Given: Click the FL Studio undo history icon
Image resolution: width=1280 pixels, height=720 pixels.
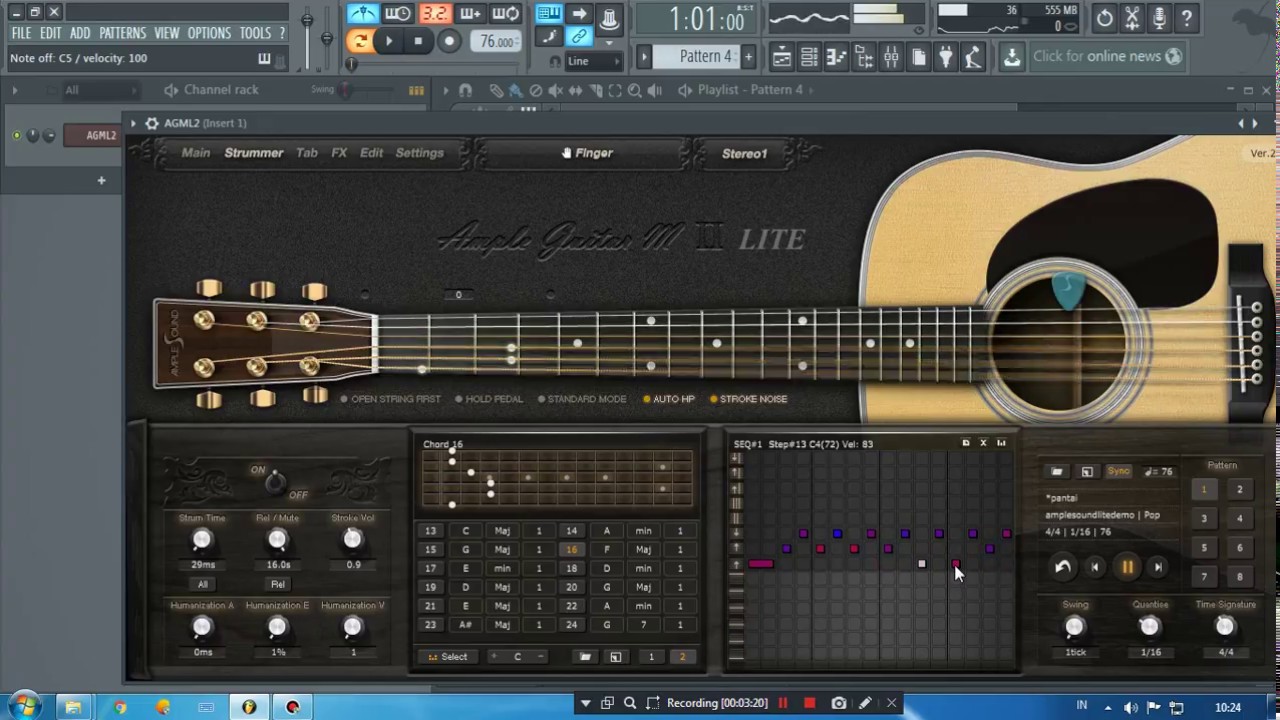Looking at the screenshot, I should point(1104,18).
